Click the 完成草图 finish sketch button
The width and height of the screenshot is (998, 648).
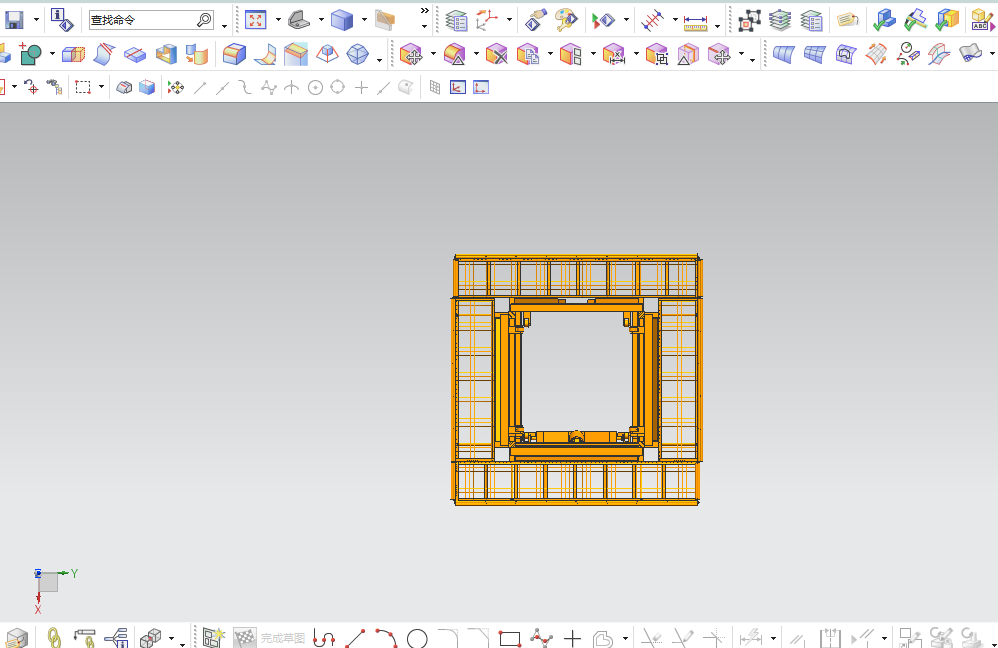[x=269, y=638]
